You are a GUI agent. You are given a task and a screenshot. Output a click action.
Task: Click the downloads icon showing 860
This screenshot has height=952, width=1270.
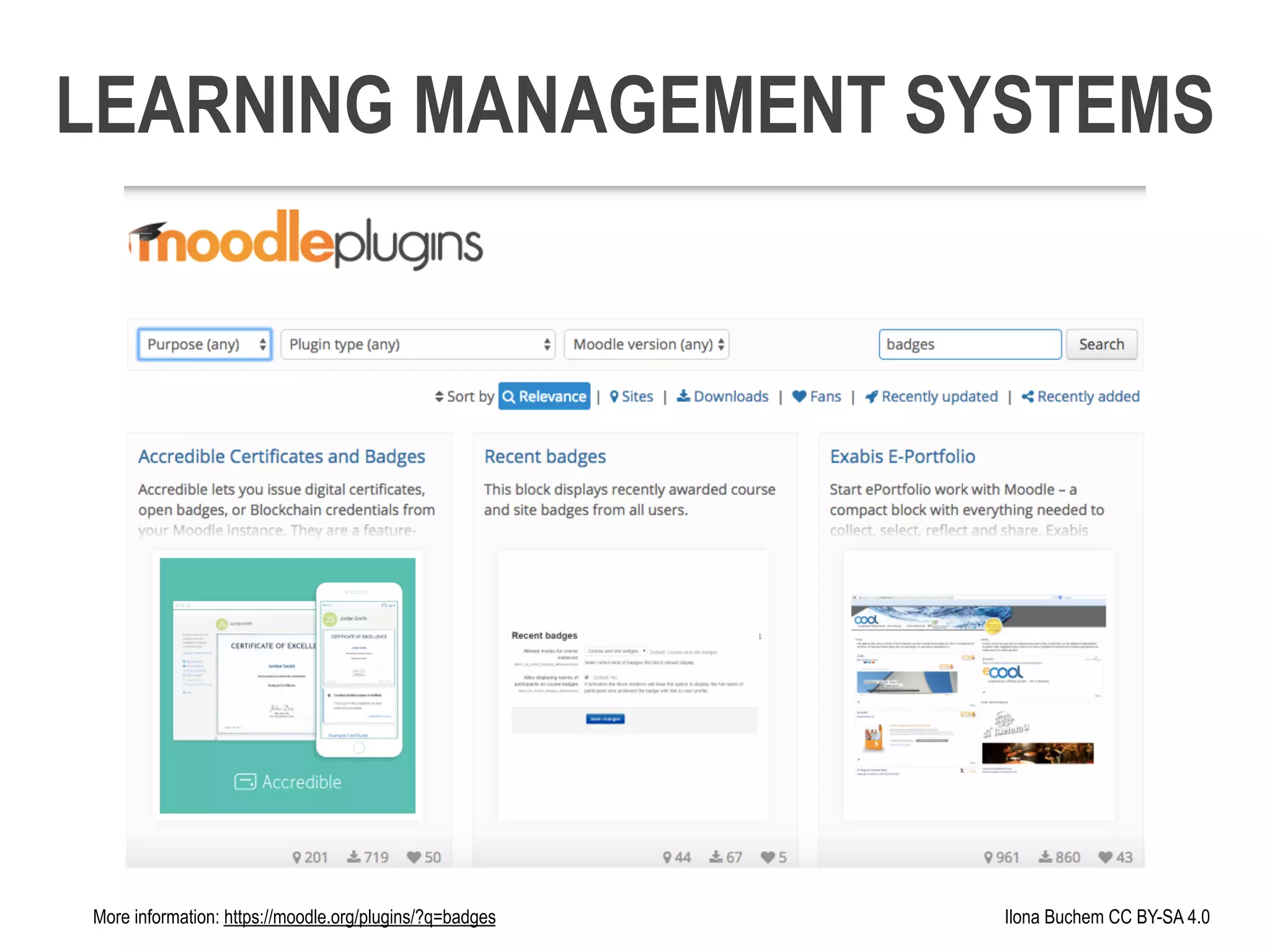tap(1046, 857)
